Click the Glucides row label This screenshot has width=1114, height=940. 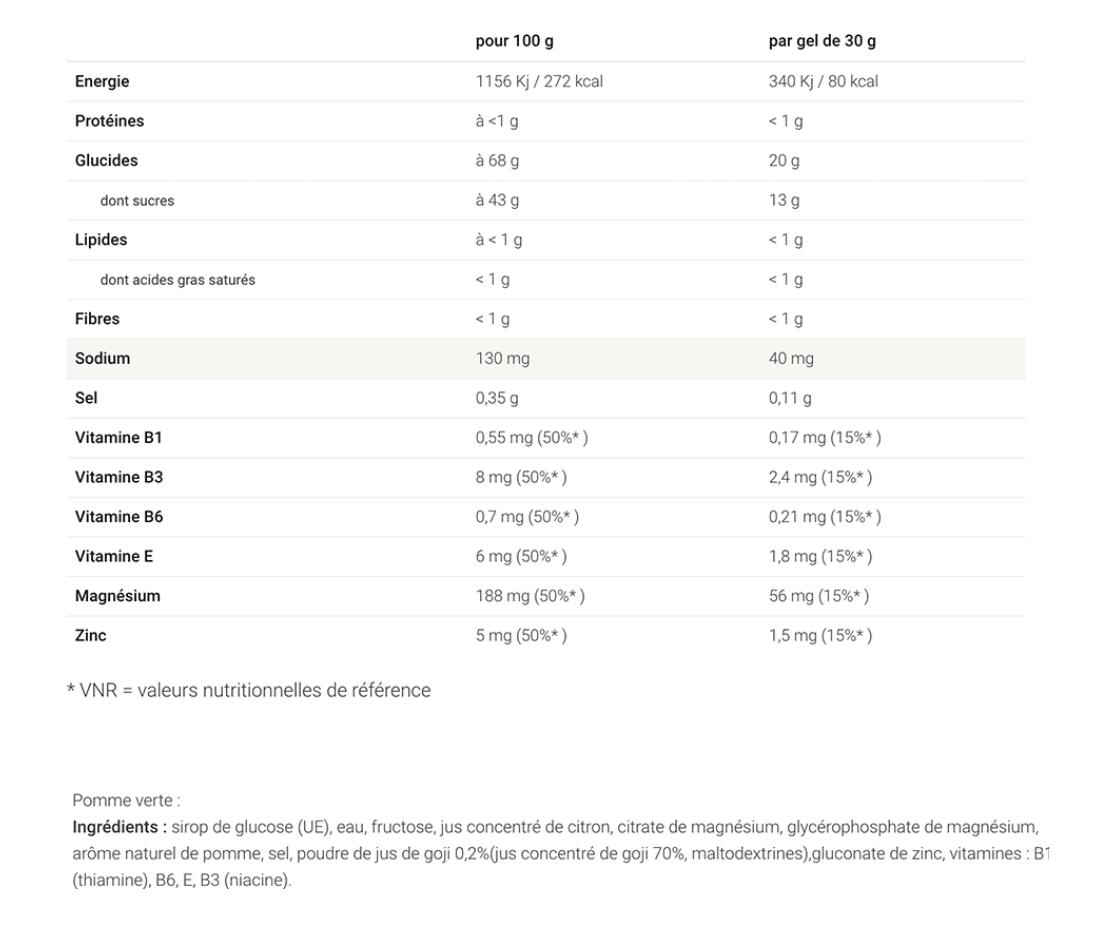pos(106,161)
